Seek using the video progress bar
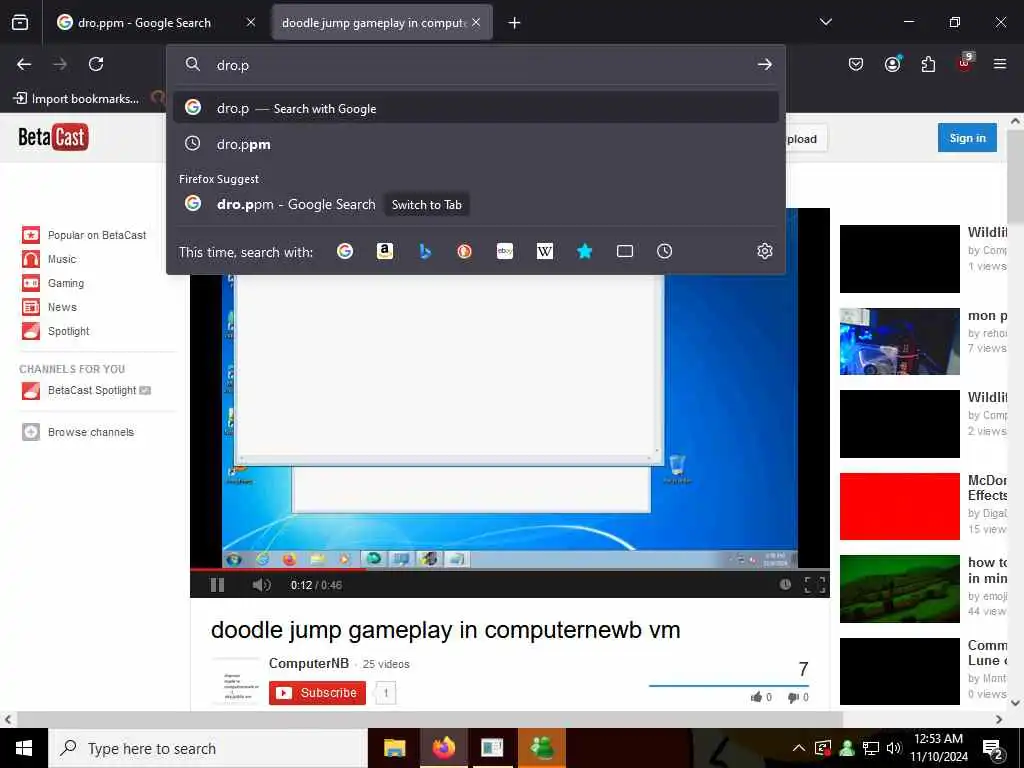 (509, 569)
